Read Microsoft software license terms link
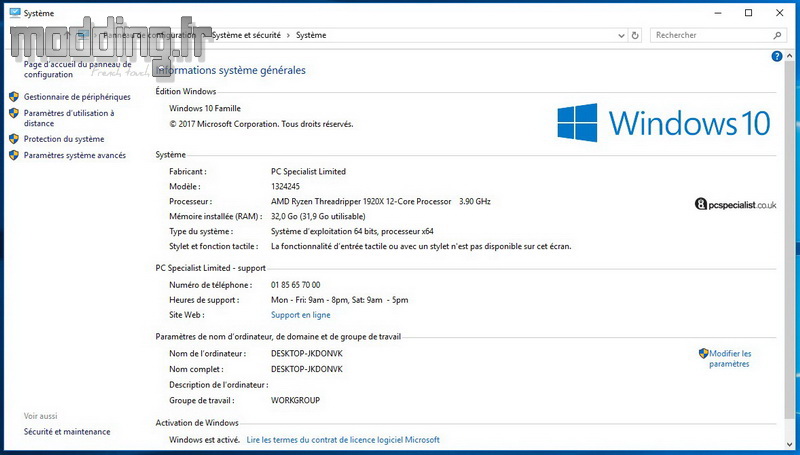The height and width of the screenshot is (455, 800). 343,440
